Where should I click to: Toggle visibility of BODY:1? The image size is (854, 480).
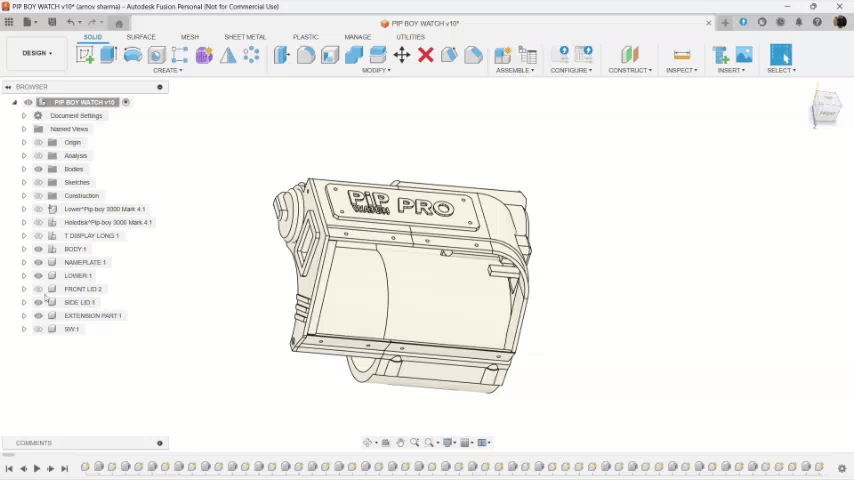coord(38,249)
